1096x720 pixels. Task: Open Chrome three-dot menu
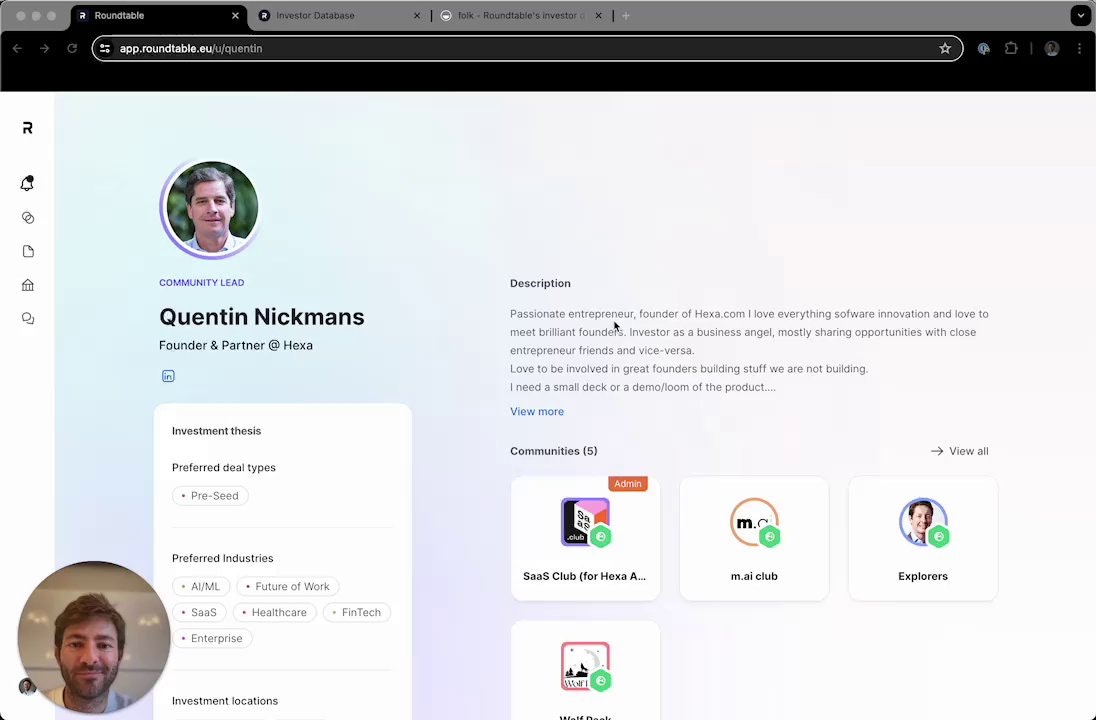1079,48
